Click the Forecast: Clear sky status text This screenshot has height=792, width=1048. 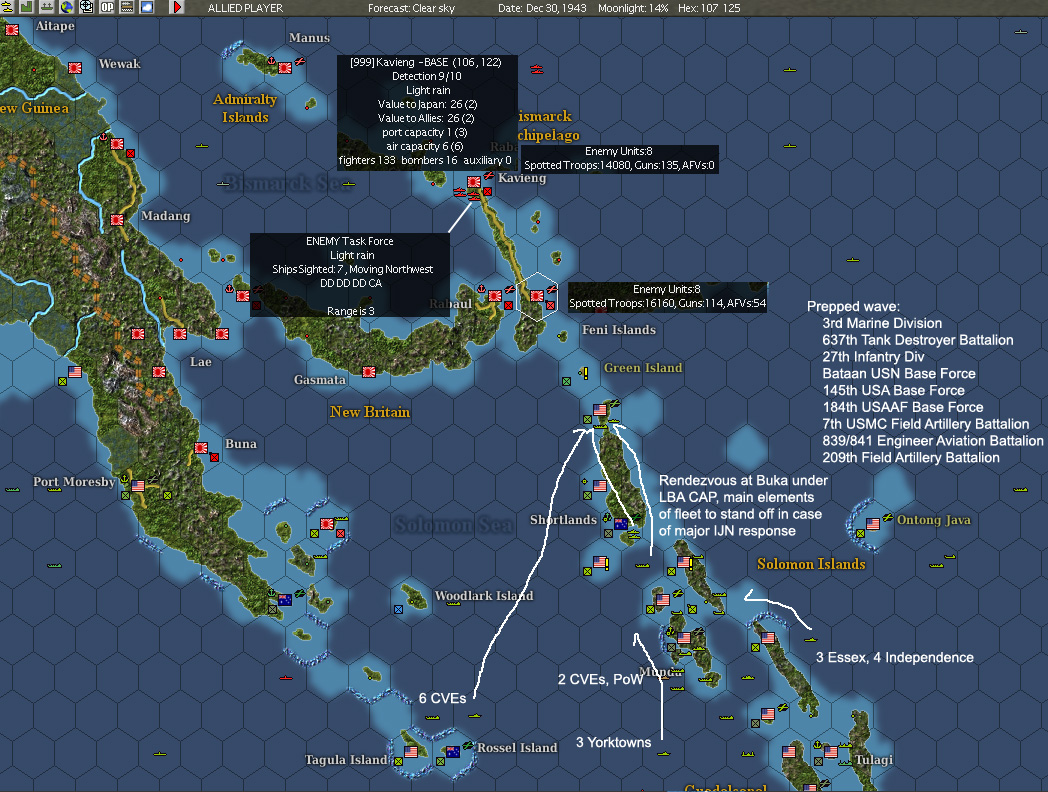coord(411,8)
